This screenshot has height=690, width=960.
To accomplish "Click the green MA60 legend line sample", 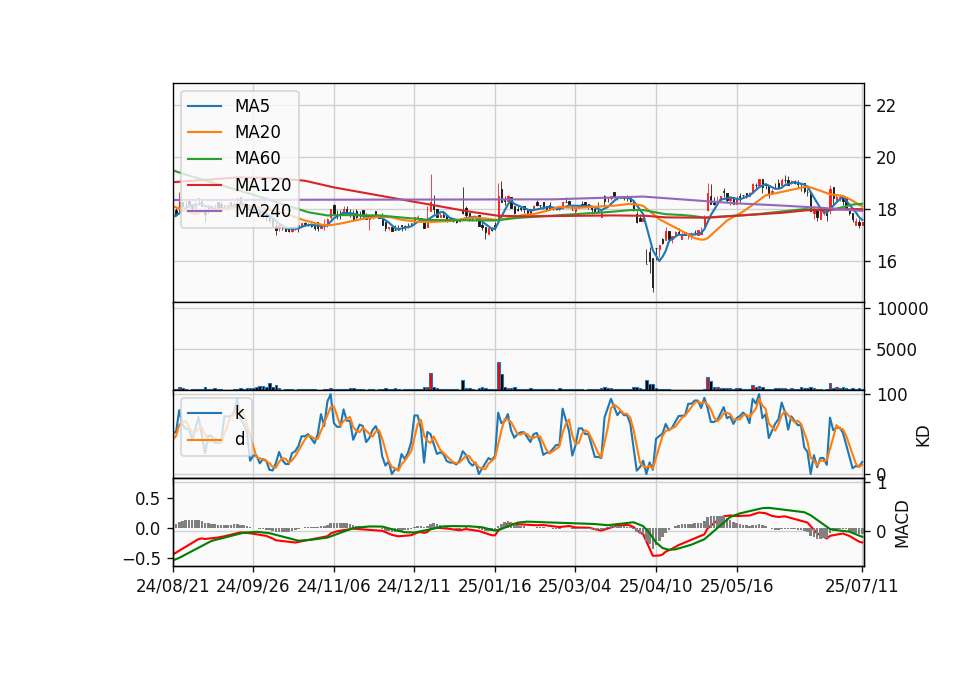I will pos(204,159).
